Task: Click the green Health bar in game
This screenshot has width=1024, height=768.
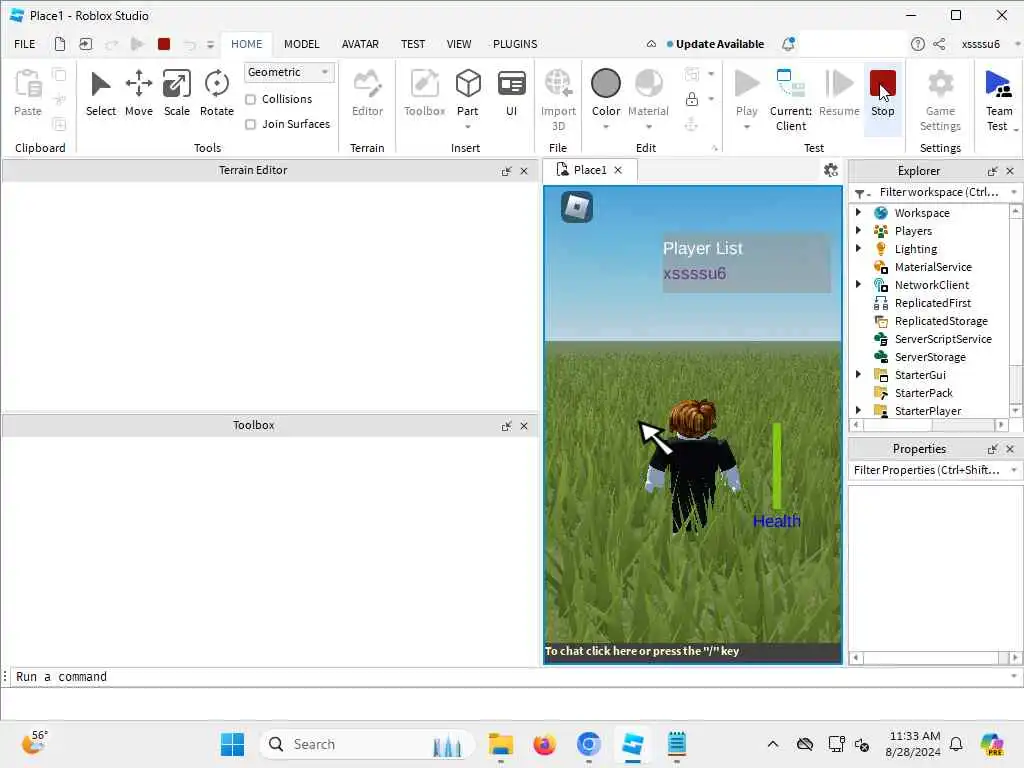Action: pyautogui.click(x=776, y=466)
